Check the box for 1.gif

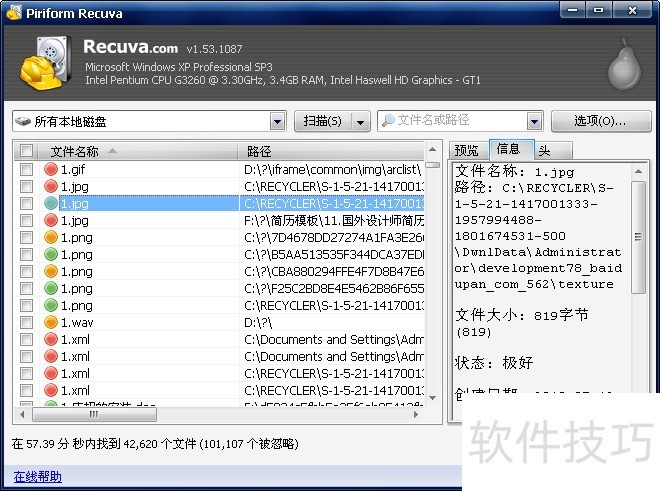click(26, 169)
